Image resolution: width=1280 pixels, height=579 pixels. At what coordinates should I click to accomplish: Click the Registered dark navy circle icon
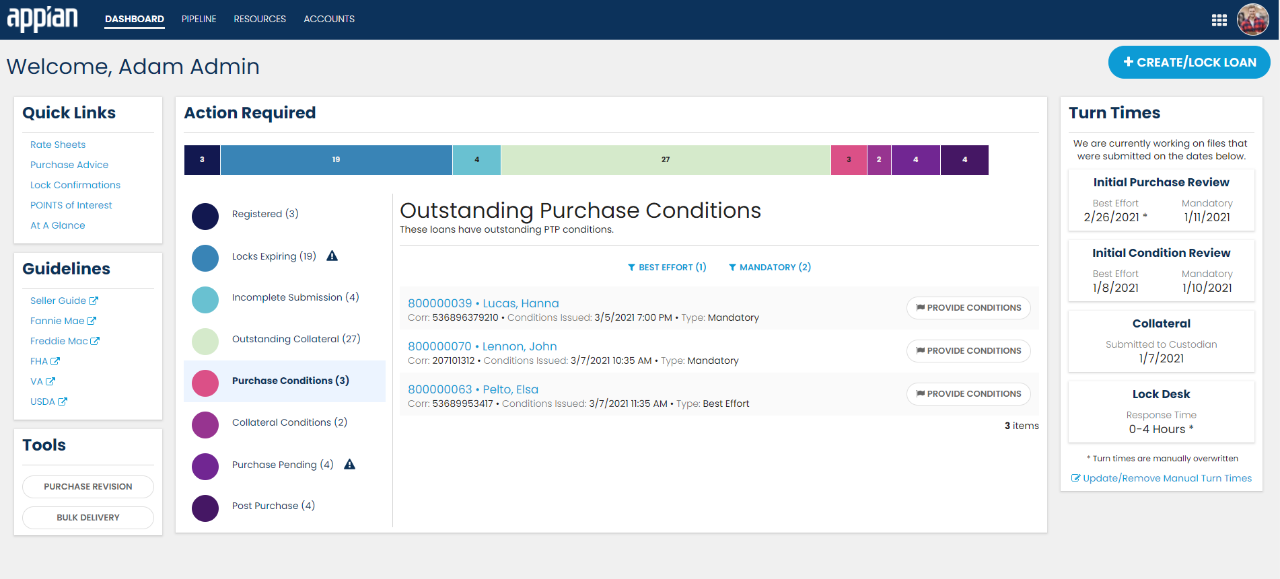coord(205,215)
